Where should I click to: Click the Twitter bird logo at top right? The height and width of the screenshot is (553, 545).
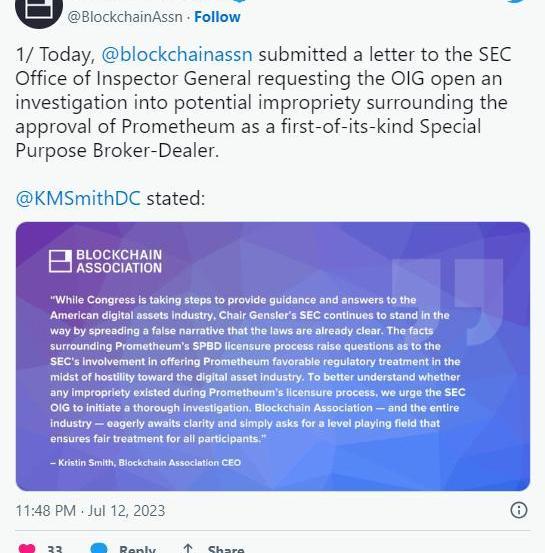pos(519,1)
